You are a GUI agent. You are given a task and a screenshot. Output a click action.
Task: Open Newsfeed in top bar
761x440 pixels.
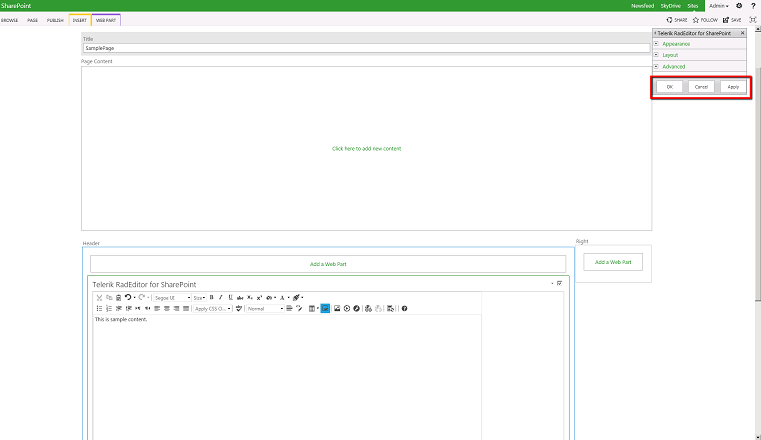(x=643, y=6)
